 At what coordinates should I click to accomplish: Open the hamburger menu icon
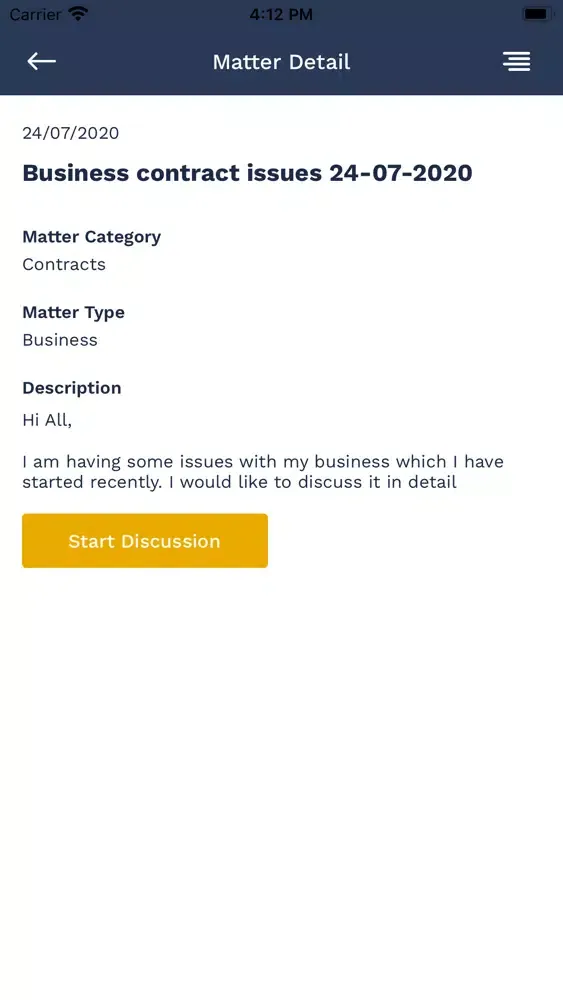coord(516,61)
